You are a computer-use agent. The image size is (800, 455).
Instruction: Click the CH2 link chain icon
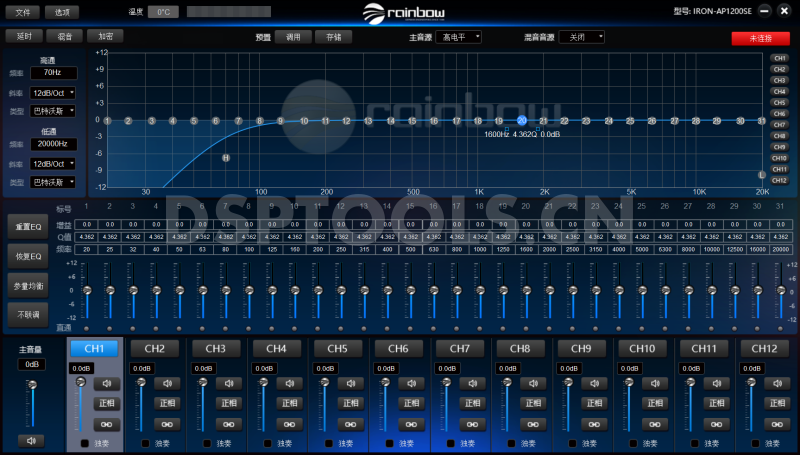tap(167, 424)
